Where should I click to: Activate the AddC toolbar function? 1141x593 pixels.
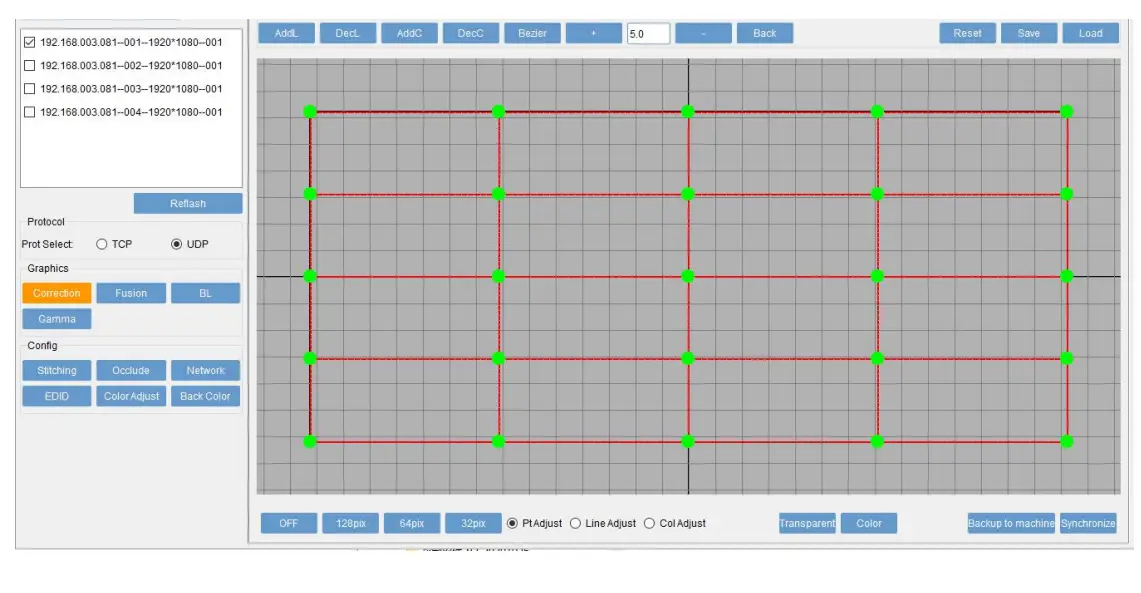pos(409,32)
